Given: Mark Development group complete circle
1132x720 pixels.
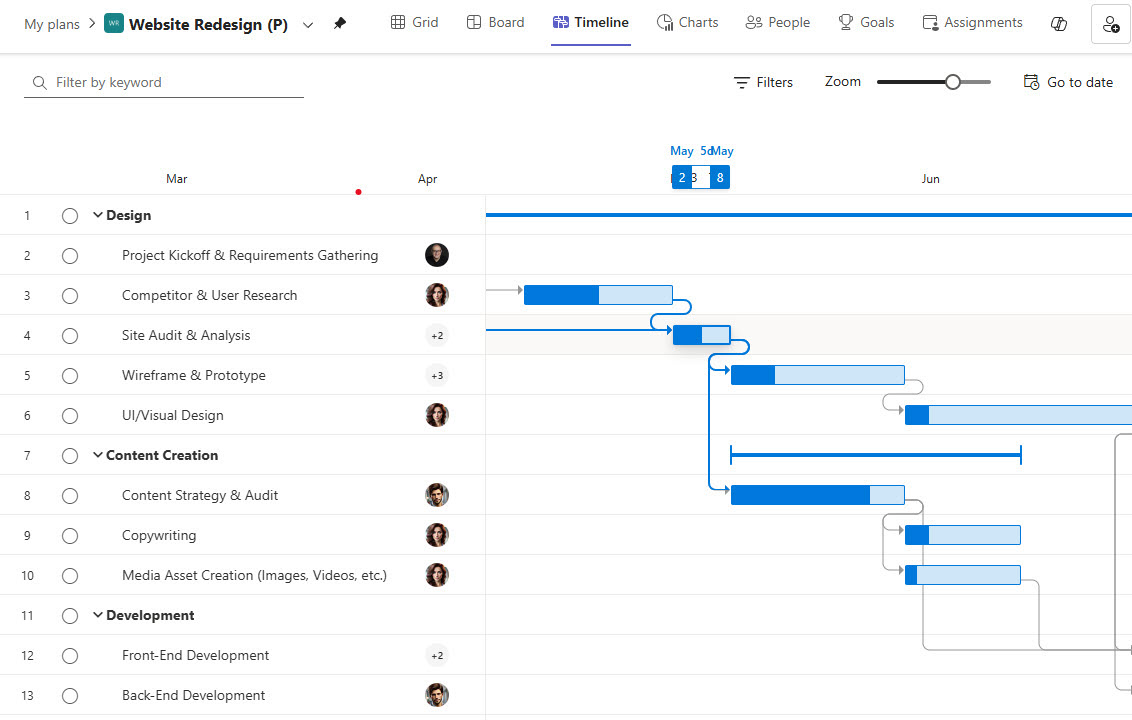Looking at the screenshot, I should [70, 616].
